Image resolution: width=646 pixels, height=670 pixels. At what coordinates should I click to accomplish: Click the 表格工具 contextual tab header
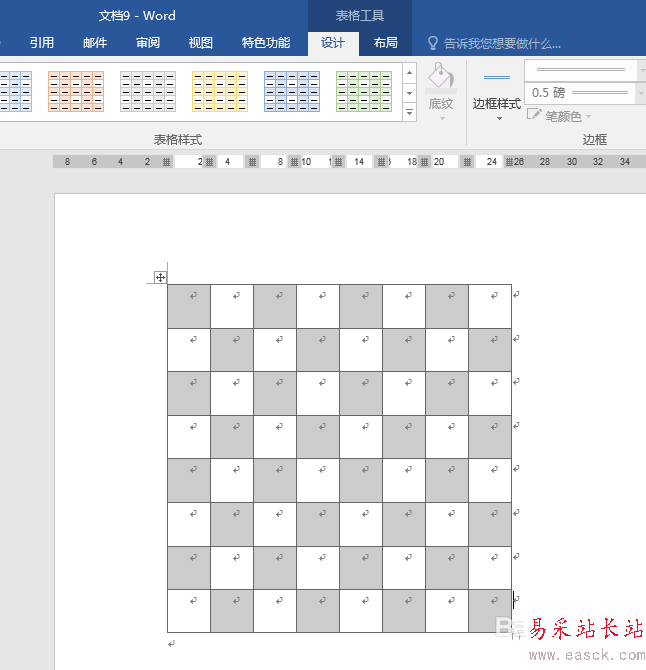[x=360, y=16]
